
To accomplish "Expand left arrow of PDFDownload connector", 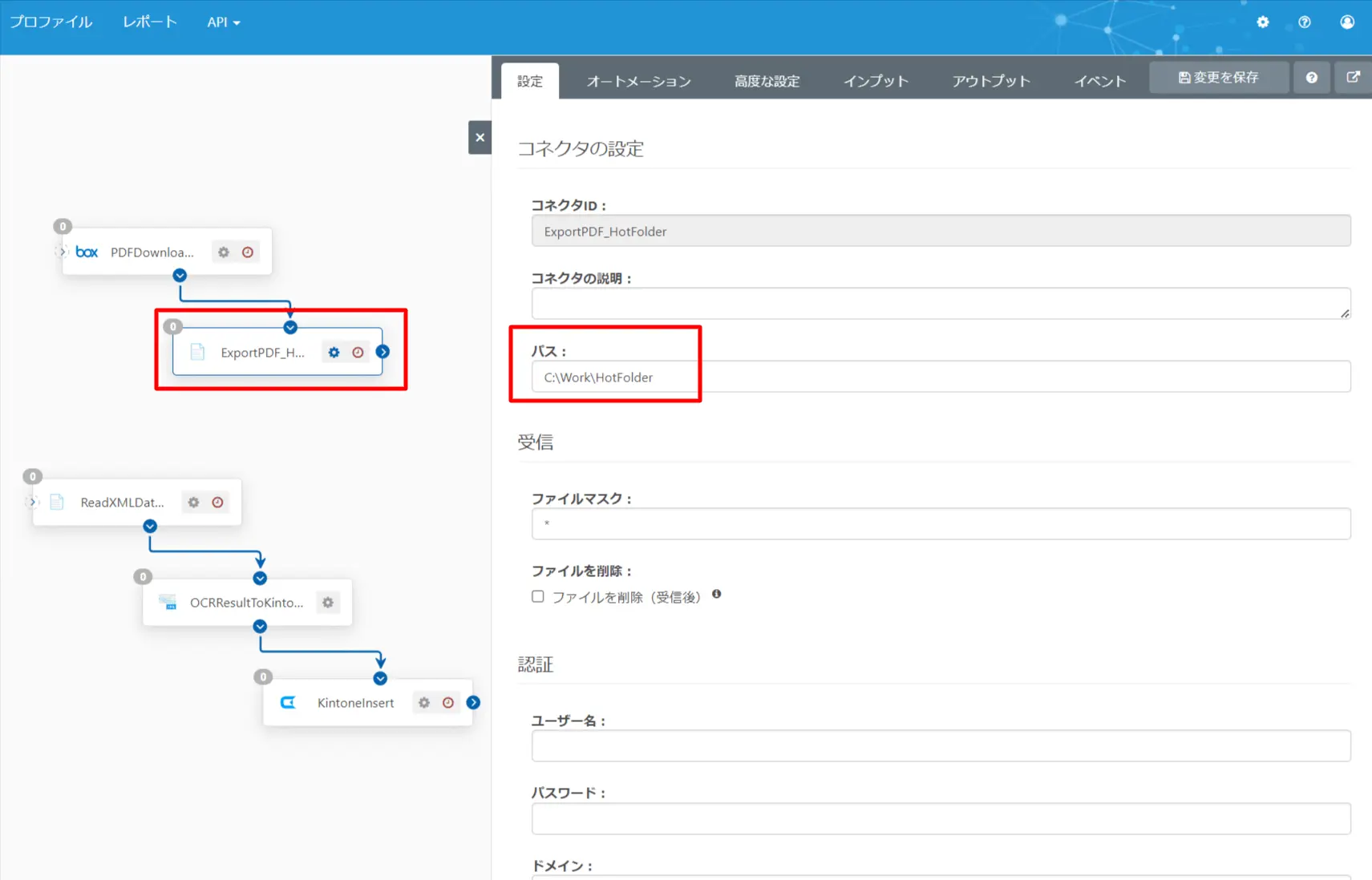I will (x=62, y=252).
